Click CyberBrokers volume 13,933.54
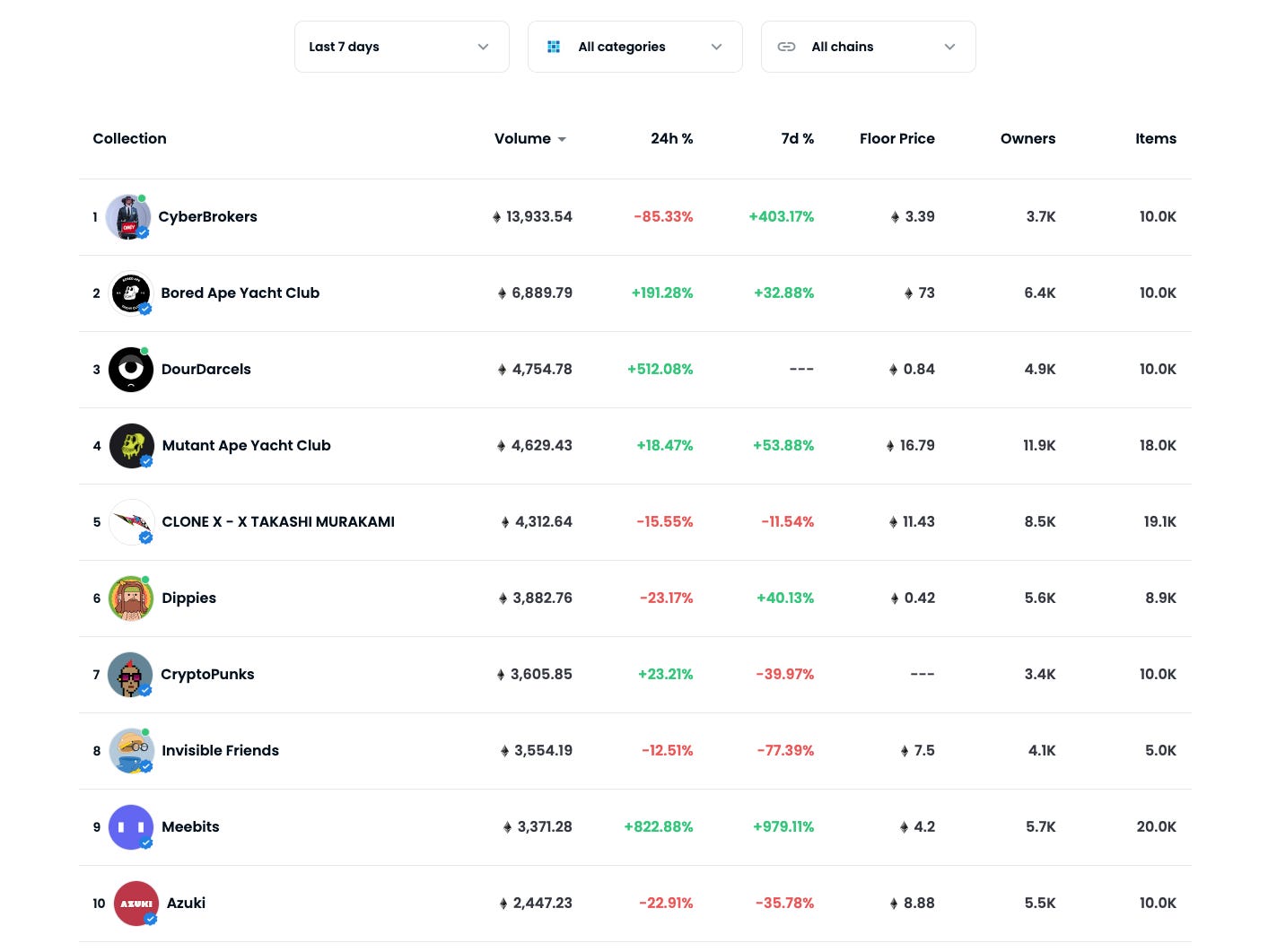The height and width of the screenshot is (952, 1268). tap(538, 216)
